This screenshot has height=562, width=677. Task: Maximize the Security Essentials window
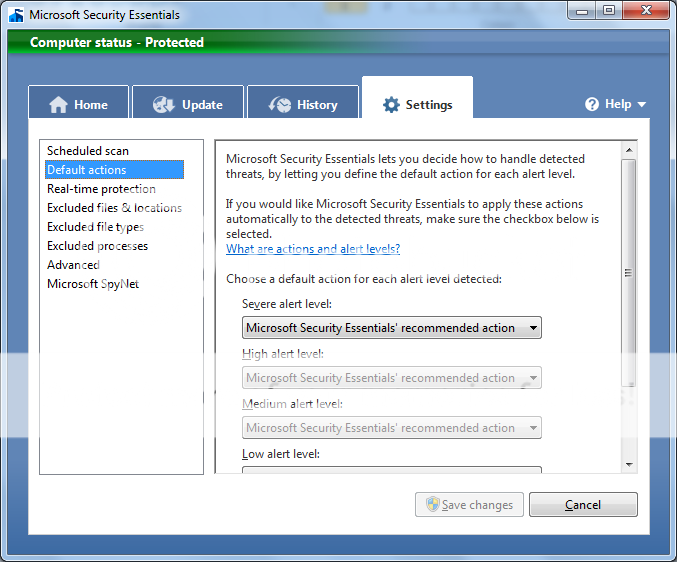(609, 11)
